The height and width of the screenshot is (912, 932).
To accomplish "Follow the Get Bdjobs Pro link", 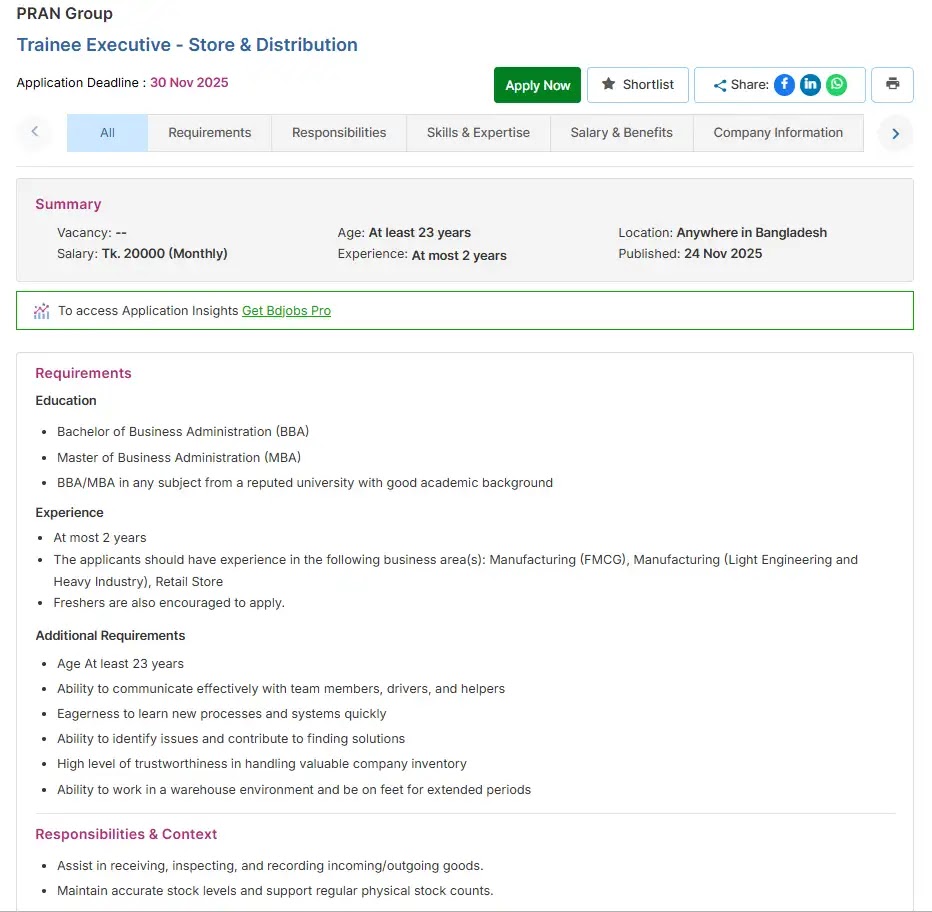I will click(x=286, y=311).
